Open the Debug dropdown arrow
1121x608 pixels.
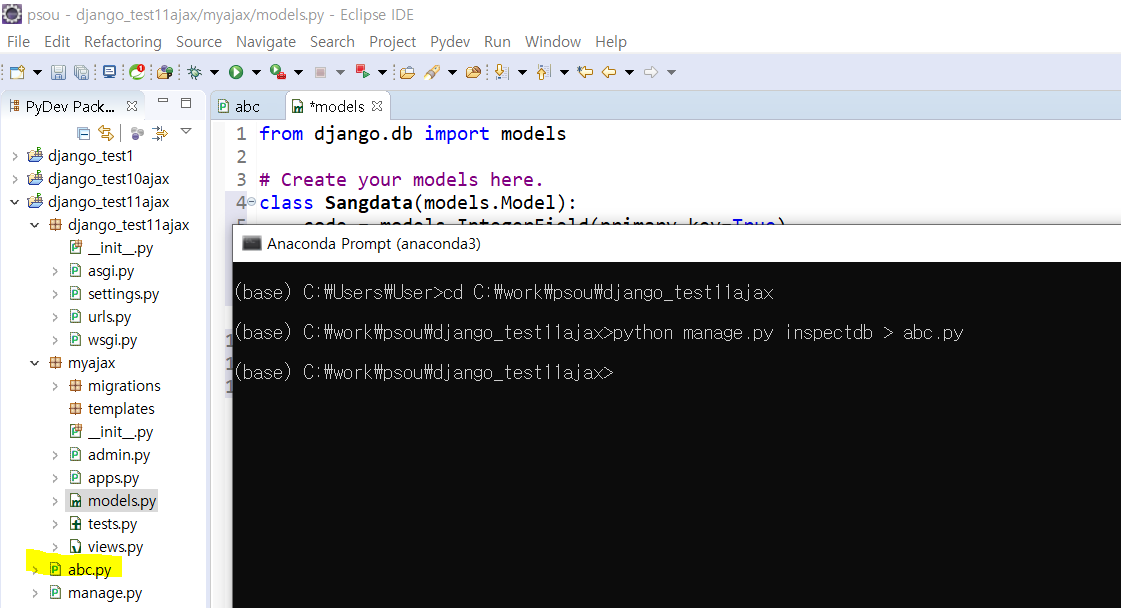[x=214, y=72]
